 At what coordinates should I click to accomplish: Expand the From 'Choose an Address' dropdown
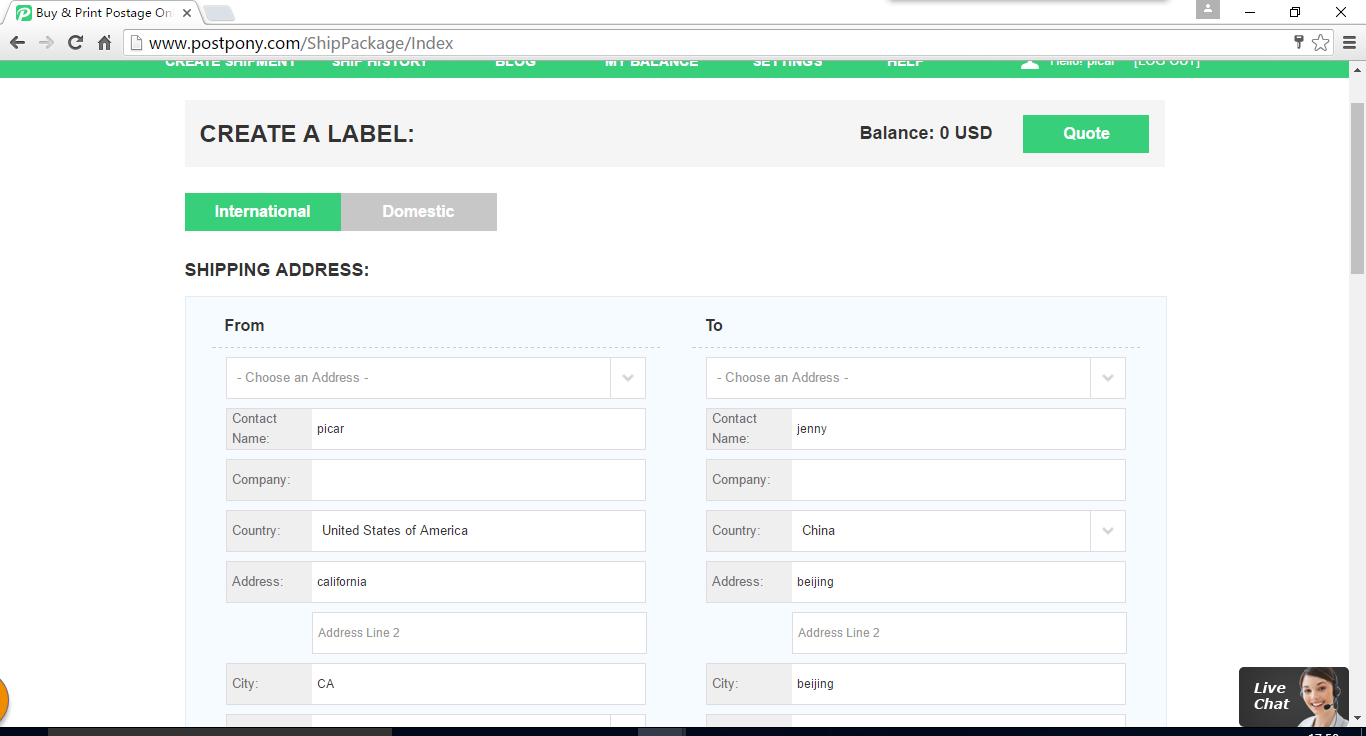click(627, 378)
